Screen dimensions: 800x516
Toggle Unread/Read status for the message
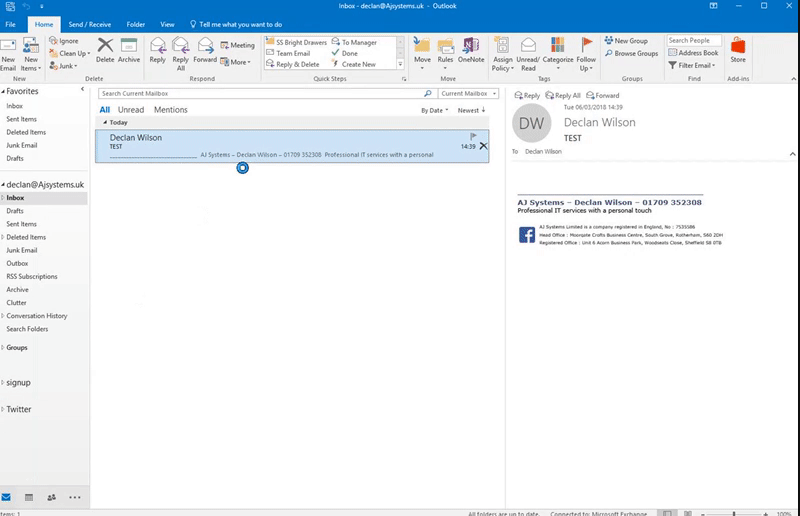click(x=527, y=50)
